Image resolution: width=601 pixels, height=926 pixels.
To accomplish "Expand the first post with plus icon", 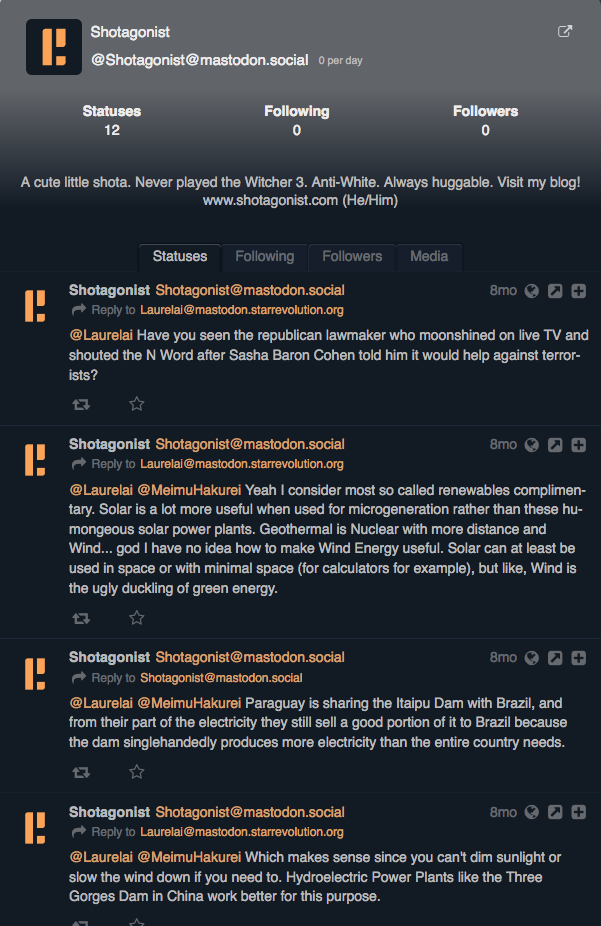I will [579, 291].
